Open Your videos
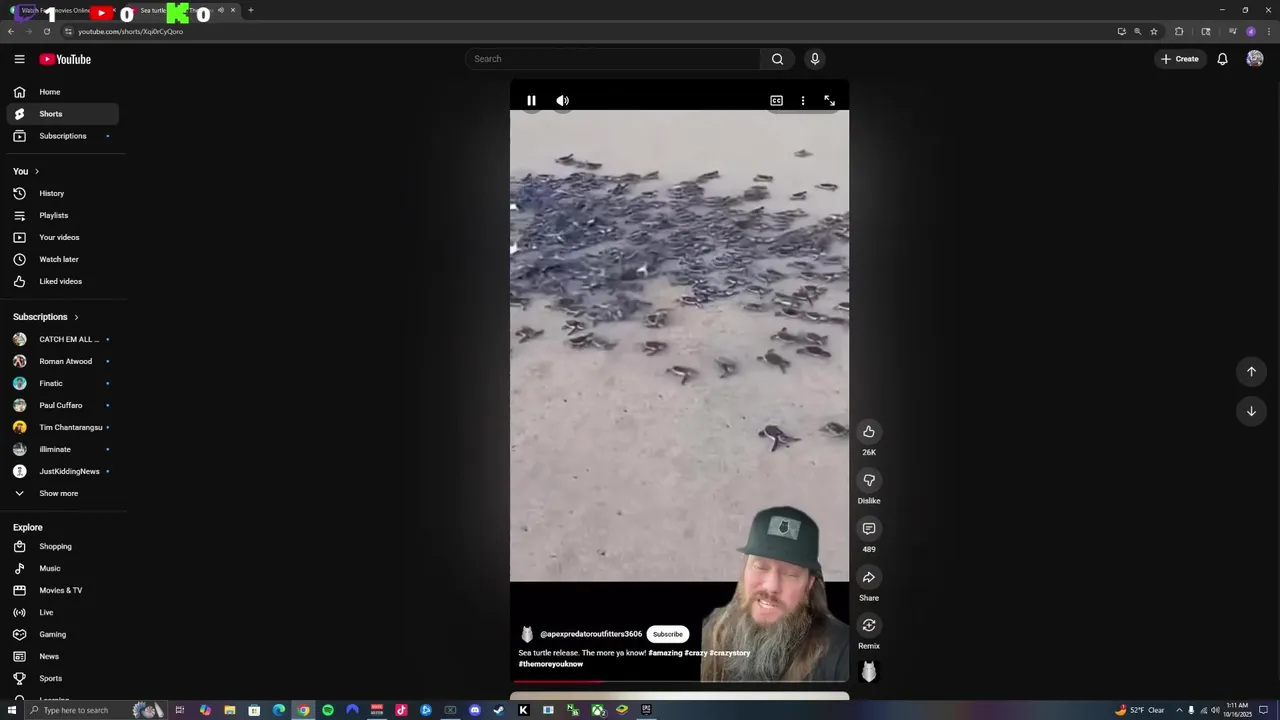 63,237
